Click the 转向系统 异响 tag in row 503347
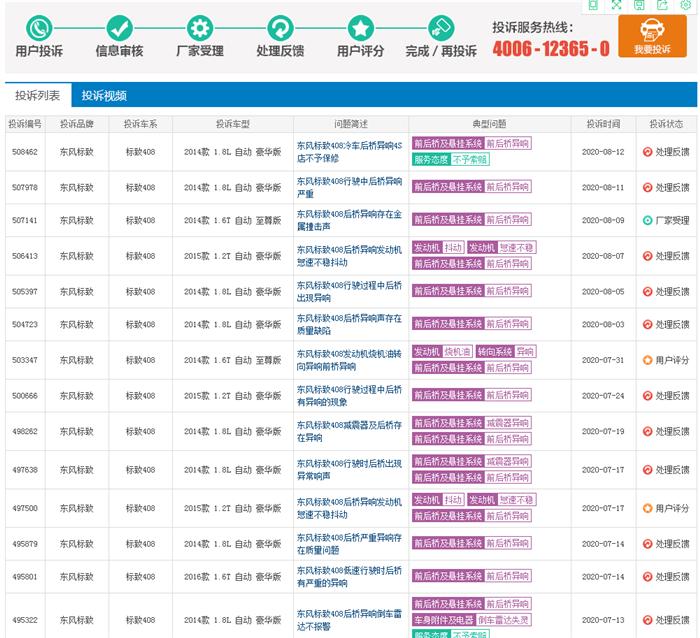Screen dimensions: 700x638 click(x=506, y=352)
